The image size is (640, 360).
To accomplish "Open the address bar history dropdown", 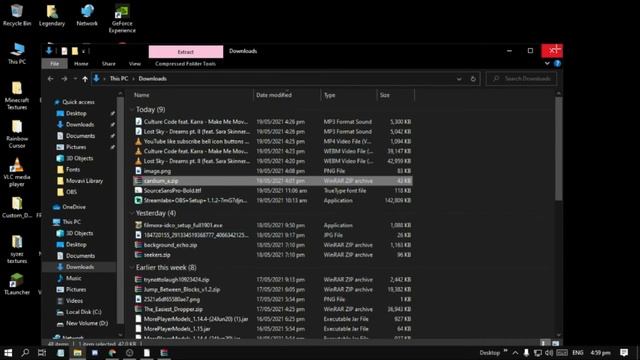I will [x=459, y=79].
